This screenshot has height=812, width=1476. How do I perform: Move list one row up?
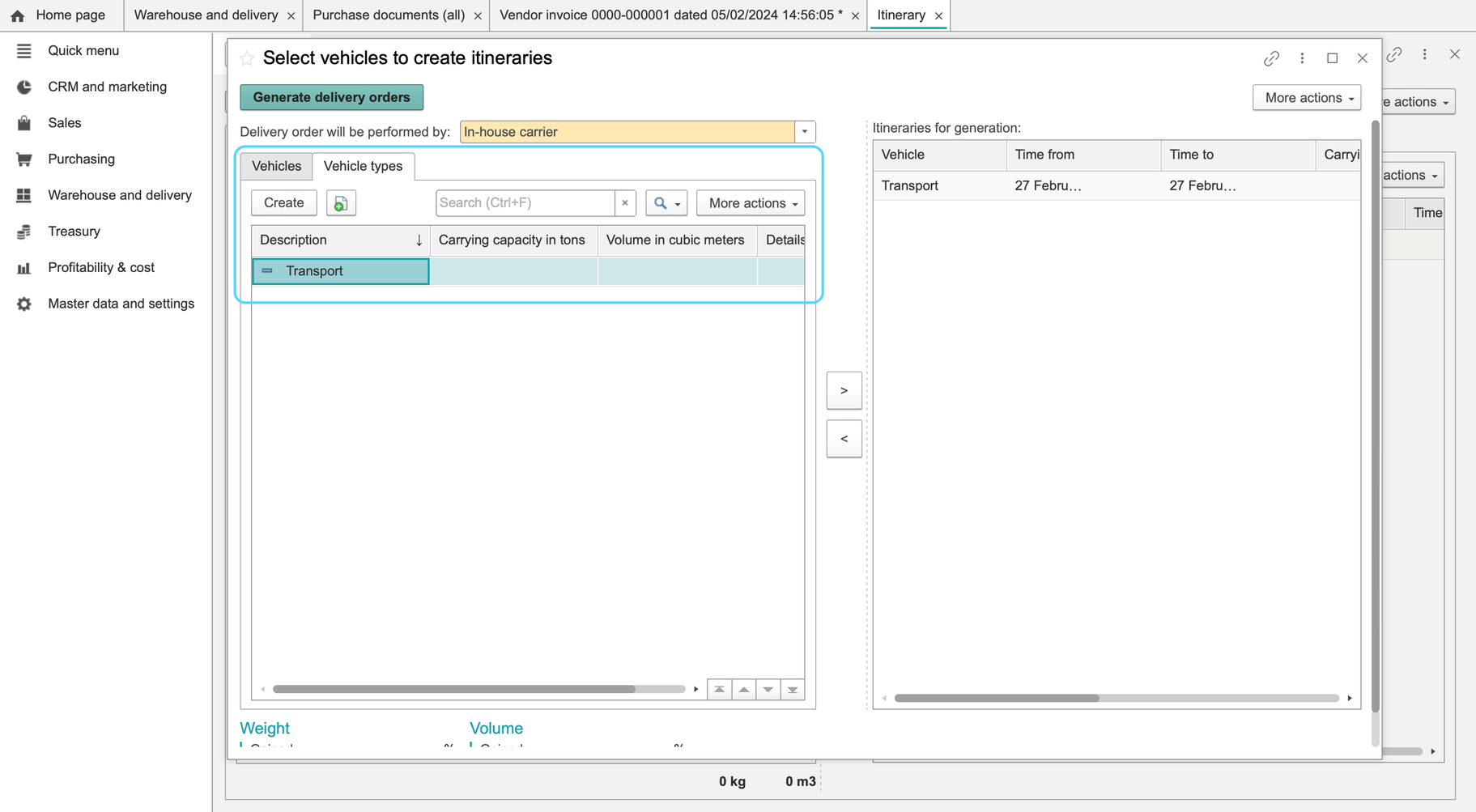[x=743, y=690]
